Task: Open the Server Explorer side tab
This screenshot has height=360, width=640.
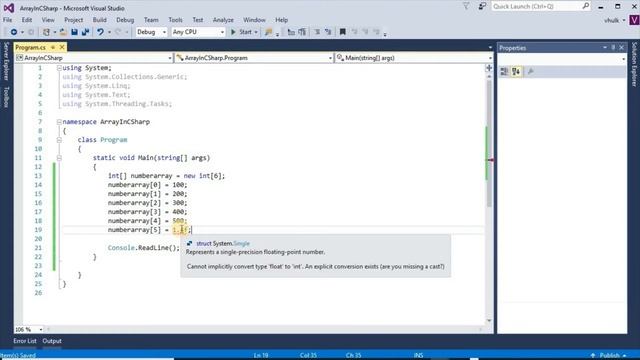Action: coord(6,61)
